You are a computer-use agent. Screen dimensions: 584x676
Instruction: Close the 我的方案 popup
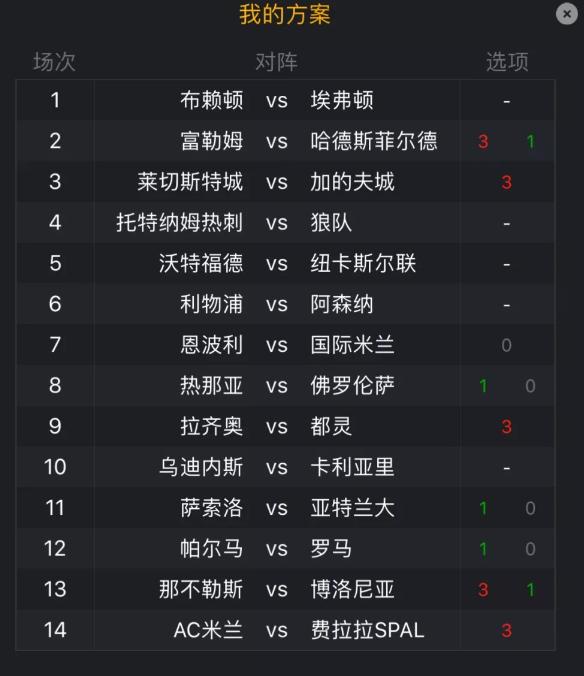[x=567, y=14]
